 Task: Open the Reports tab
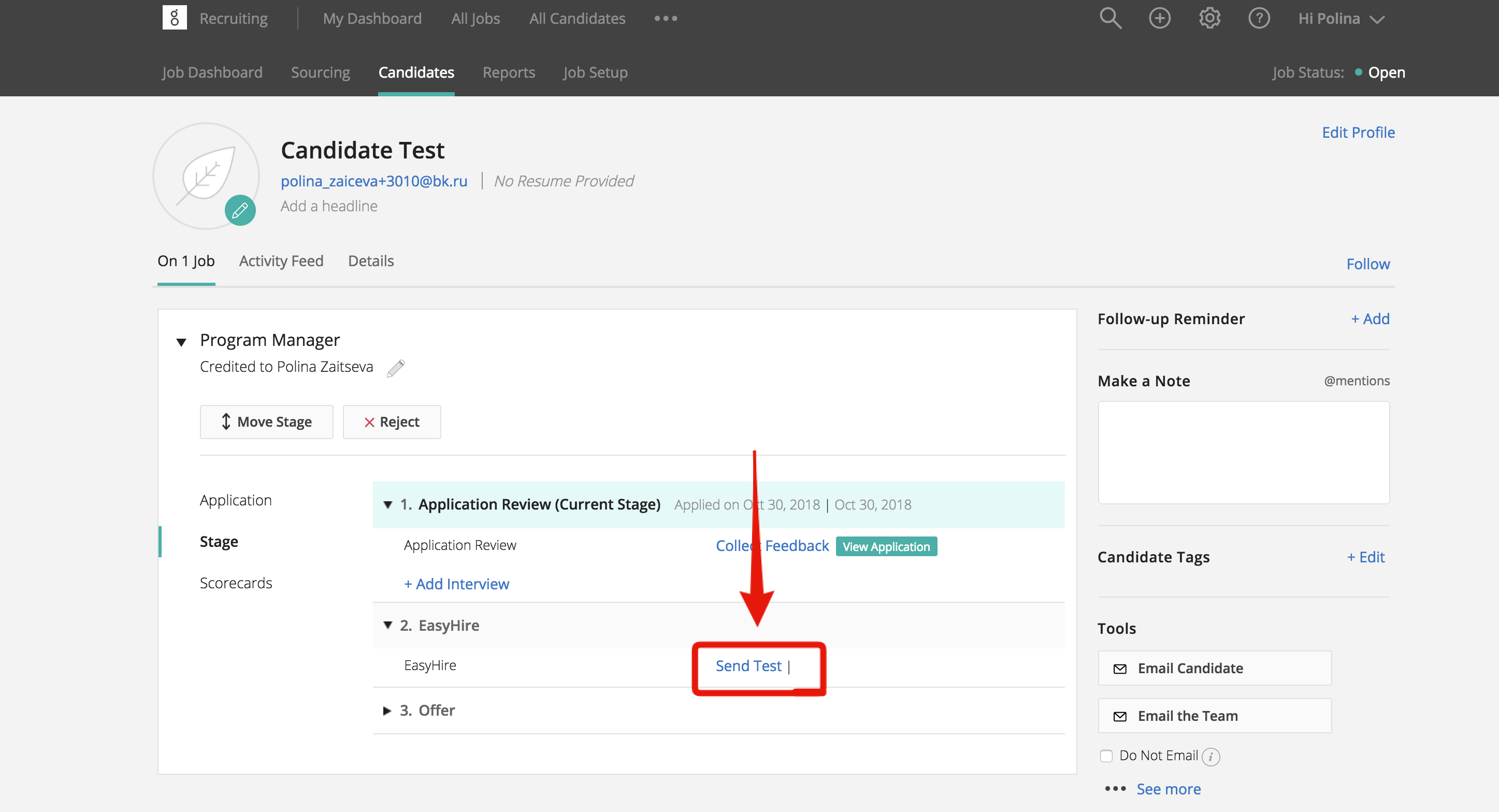509,72
